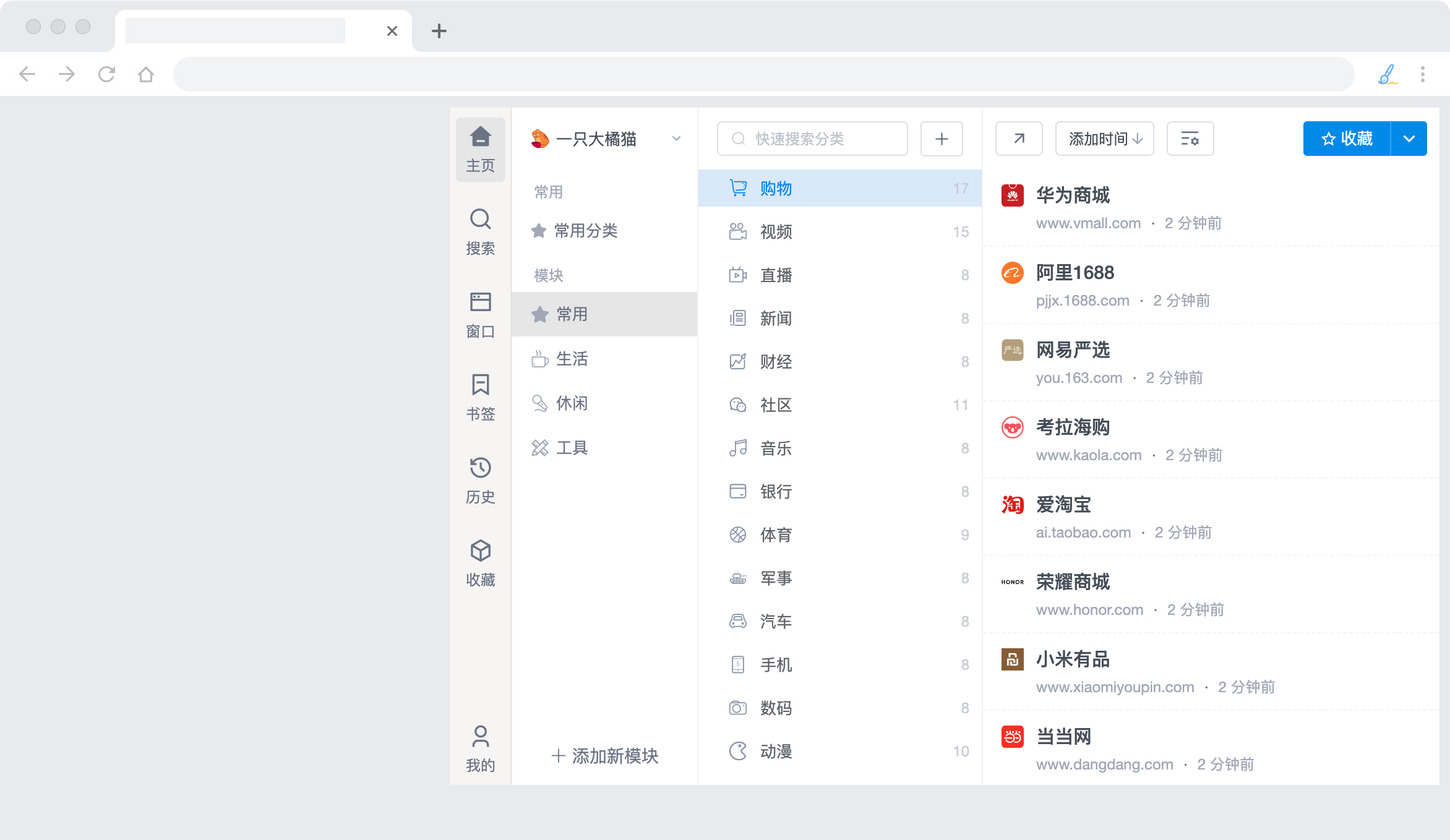Image resolution: width=1450 pixels, height=840 pixels.
Task: Select the 视频 category
Action: (839, 231)
